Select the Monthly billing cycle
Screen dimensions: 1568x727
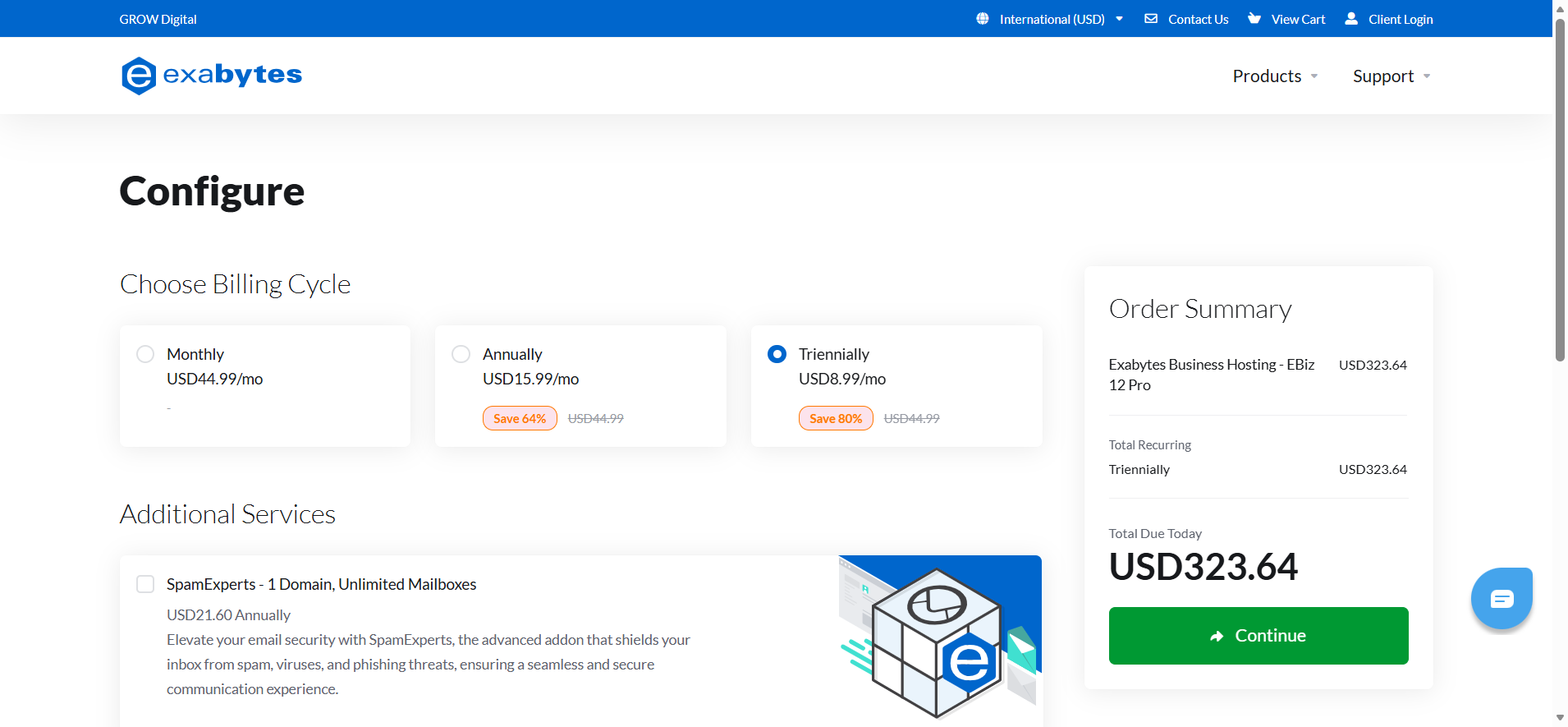[x=145, y=354]
